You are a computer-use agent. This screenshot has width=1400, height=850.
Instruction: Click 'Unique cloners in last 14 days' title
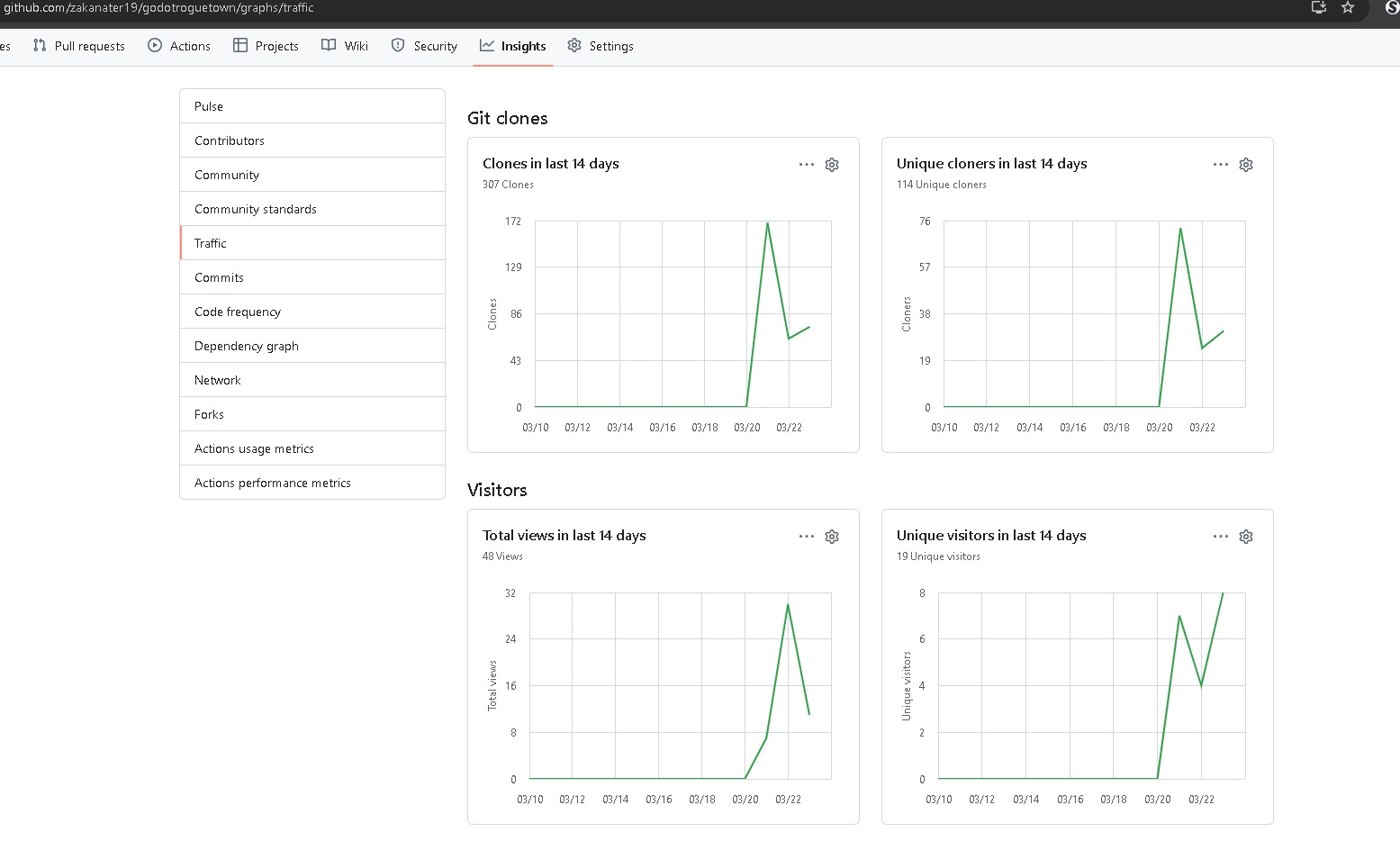click(x=992, y=164)
